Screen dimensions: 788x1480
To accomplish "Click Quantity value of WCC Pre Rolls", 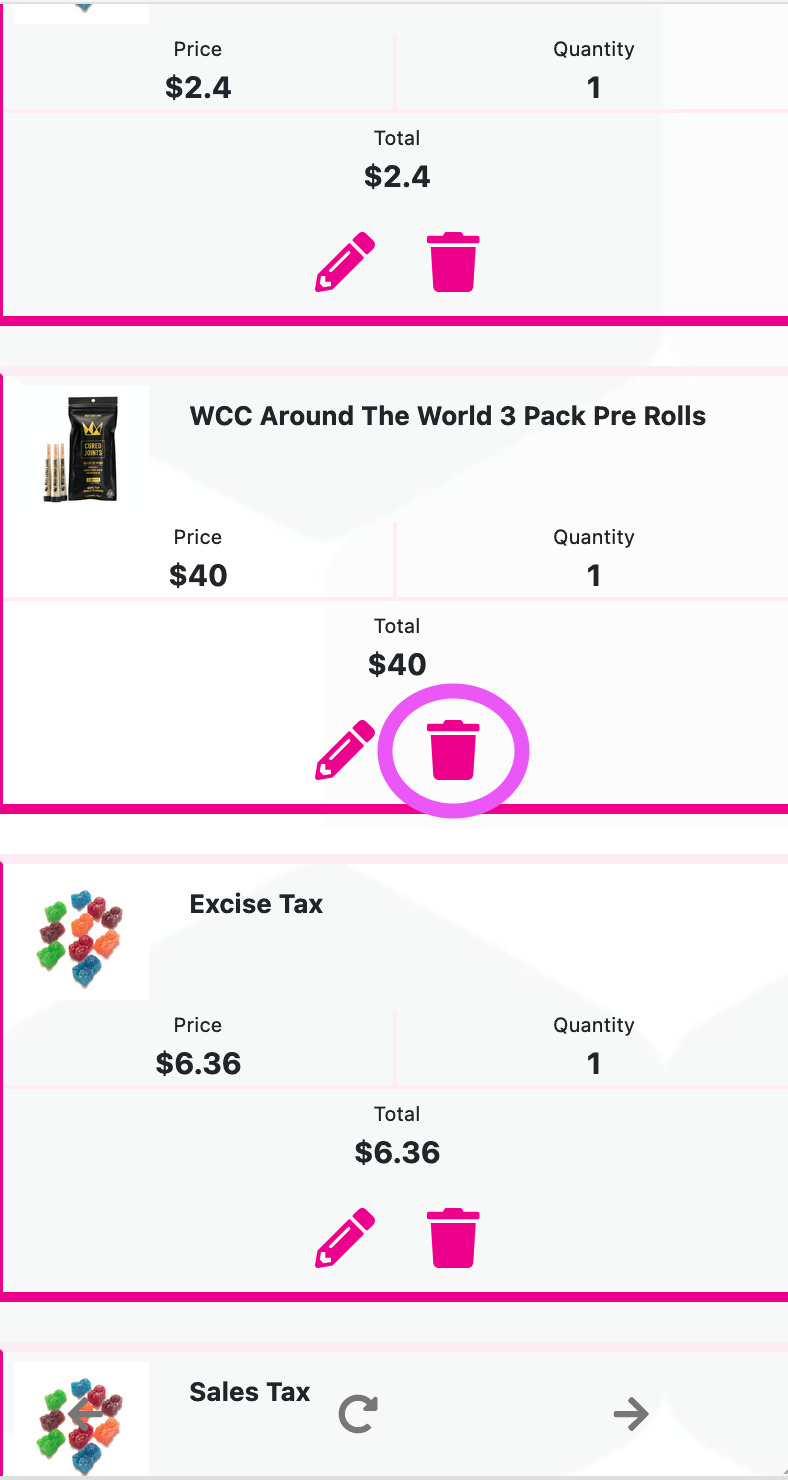I will click(594, 575).
